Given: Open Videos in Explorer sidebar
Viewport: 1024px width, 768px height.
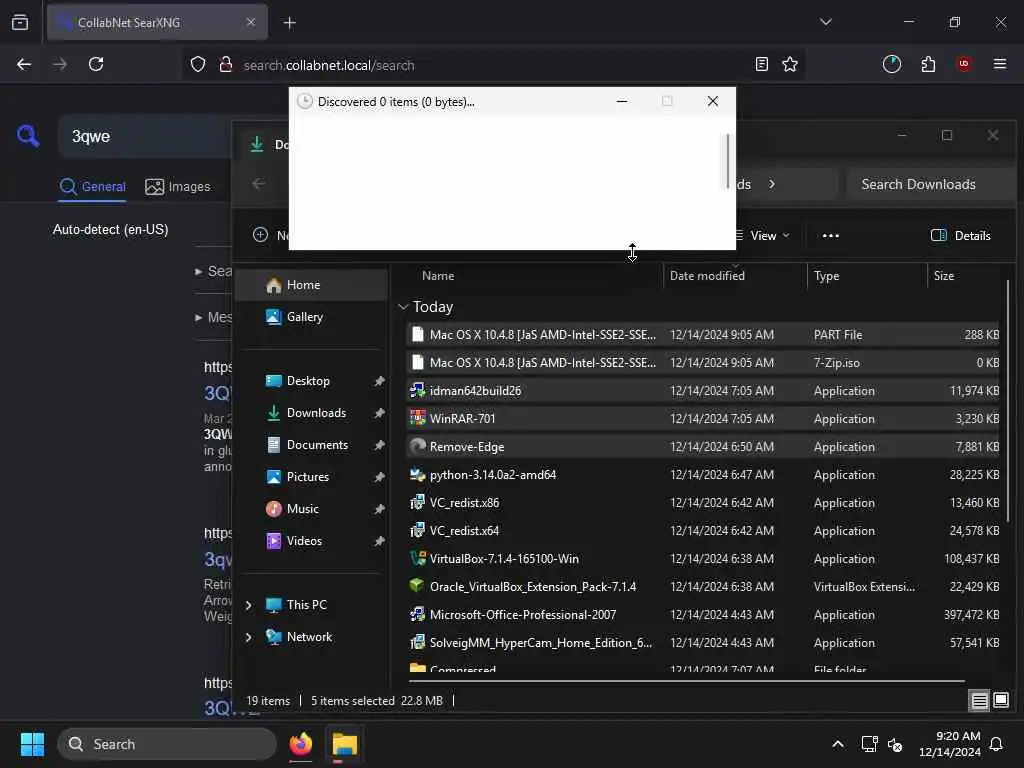Looking at the screenshot, I should tap(311, 541).
